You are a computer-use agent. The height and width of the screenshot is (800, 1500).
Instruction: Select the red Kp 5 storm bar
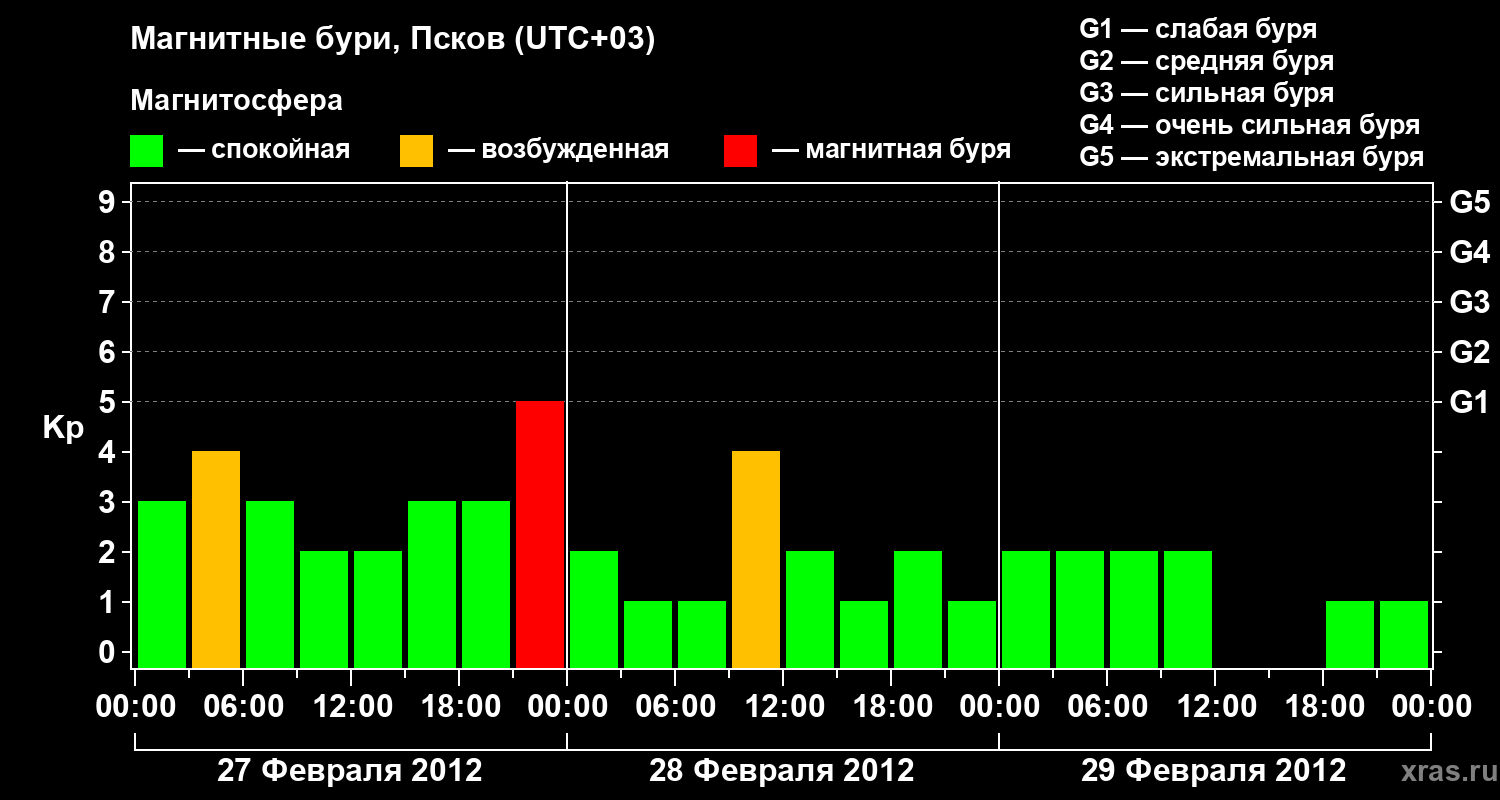540,535
